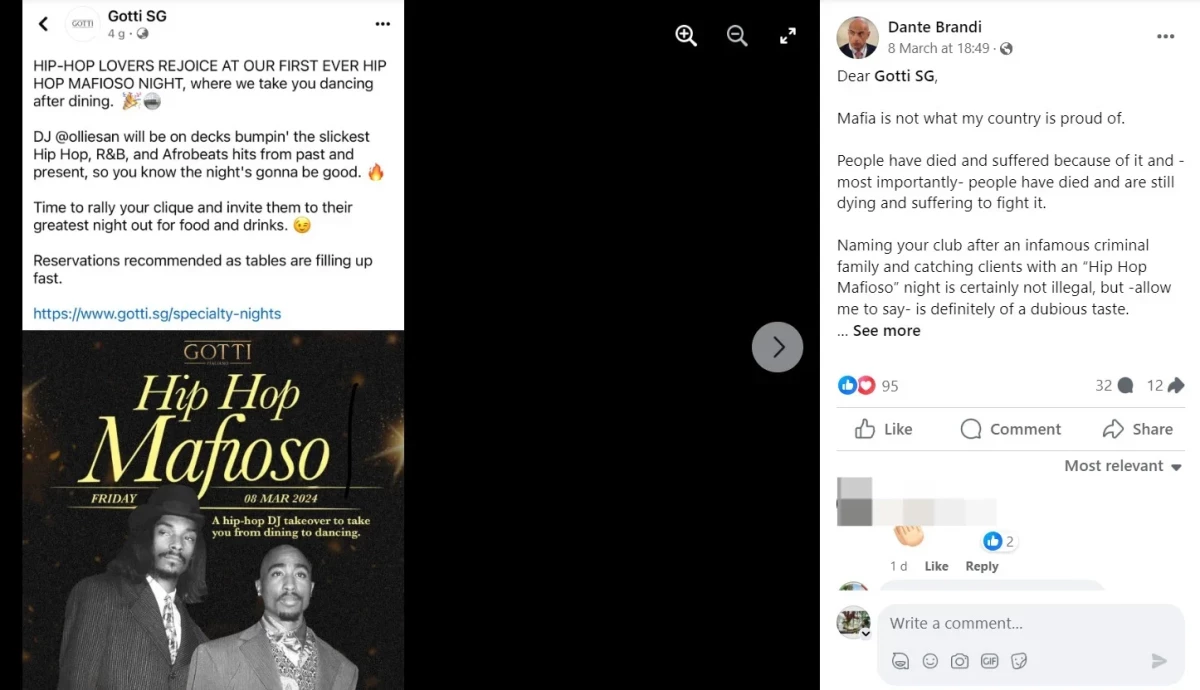The width and height of the screenshot is (1200, 690).
Task: Go to the next photo arrow
Action: coord(777,347)
